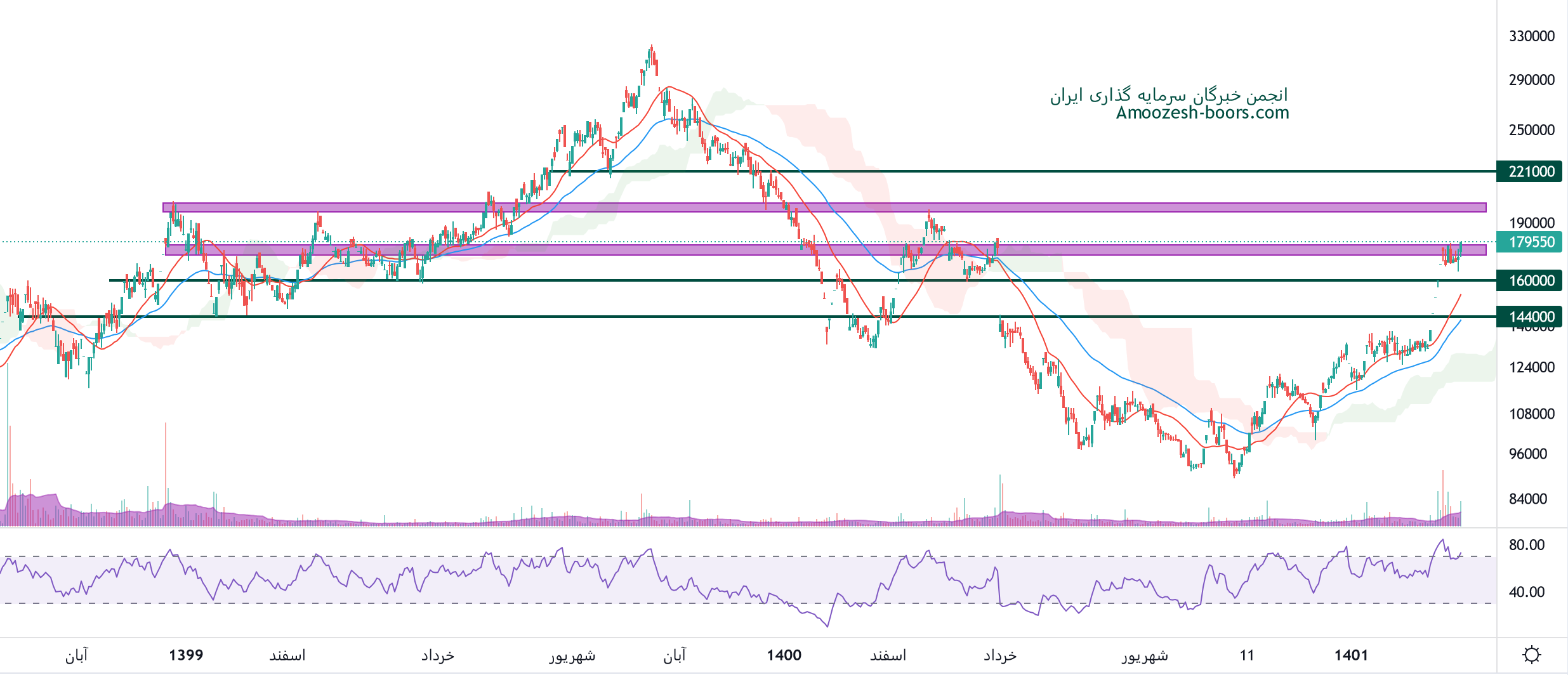This screenshot has width=1568, height=675.
Task: Click the 84000 value on price scale
Action: coord(1527,499)
